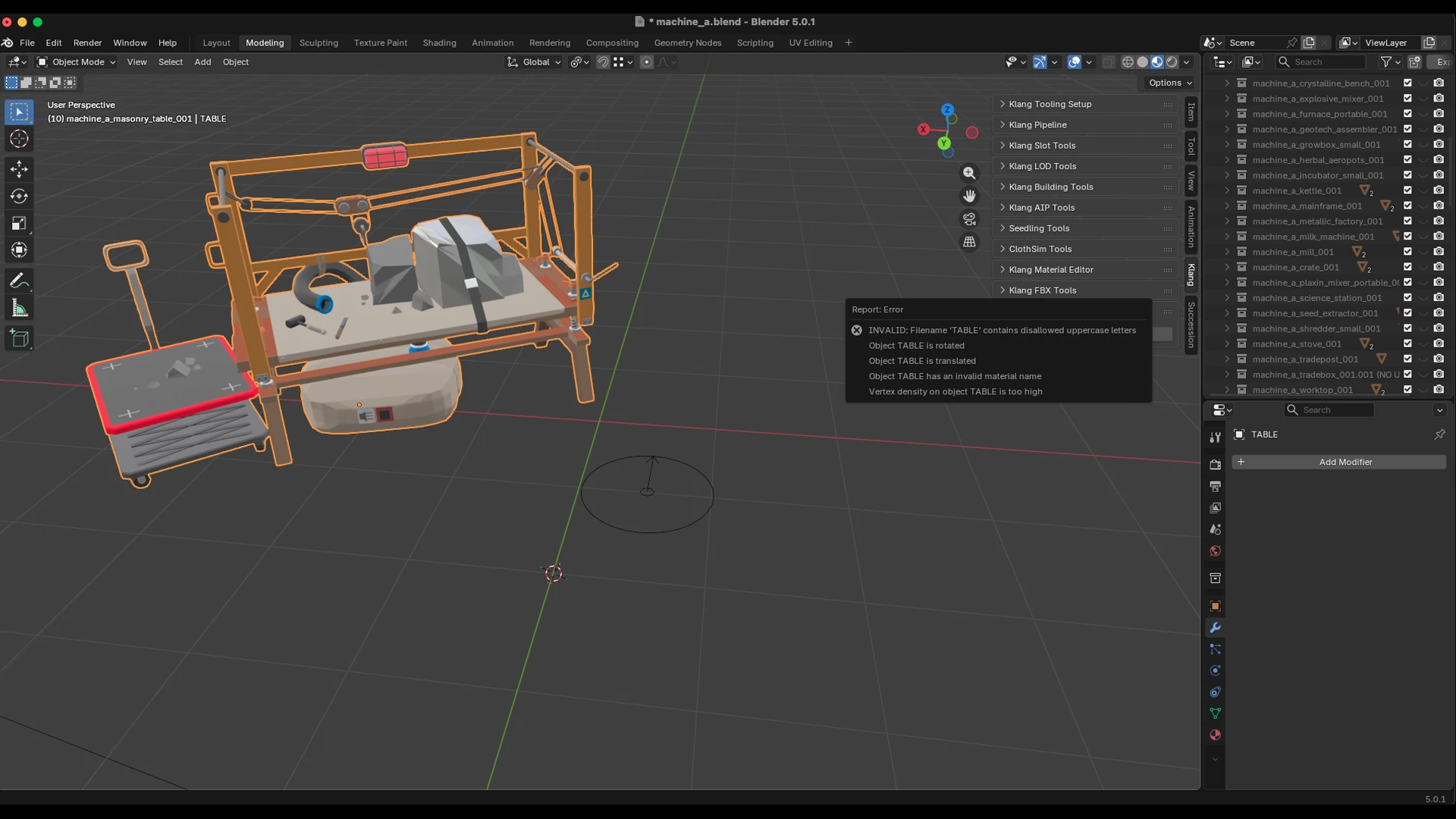Open the Options dropdown in viewport
Screen dimensions: 1456x819
tap(1169, 83)
